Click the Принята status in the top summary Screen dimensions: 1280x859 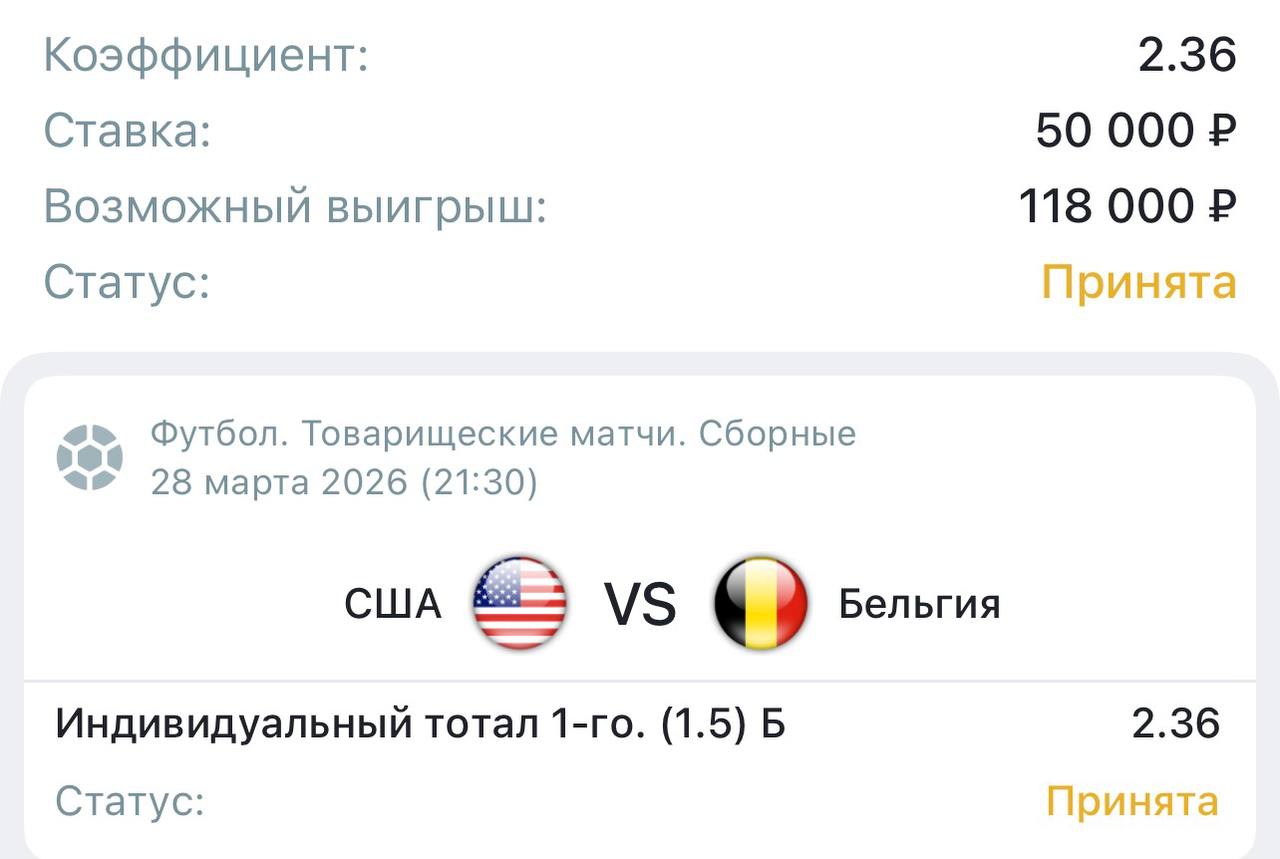(x=1139, y=283)
